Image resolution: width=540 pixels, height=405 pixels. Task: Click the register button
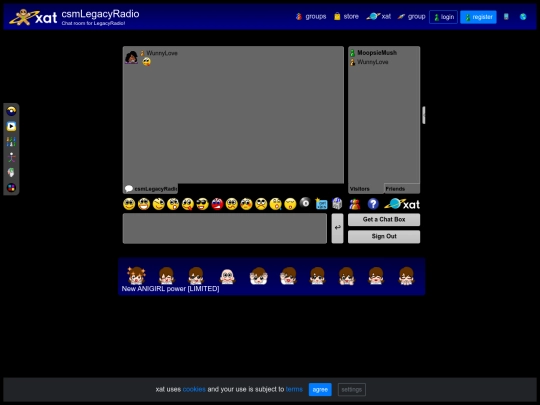tap(478, 17)
